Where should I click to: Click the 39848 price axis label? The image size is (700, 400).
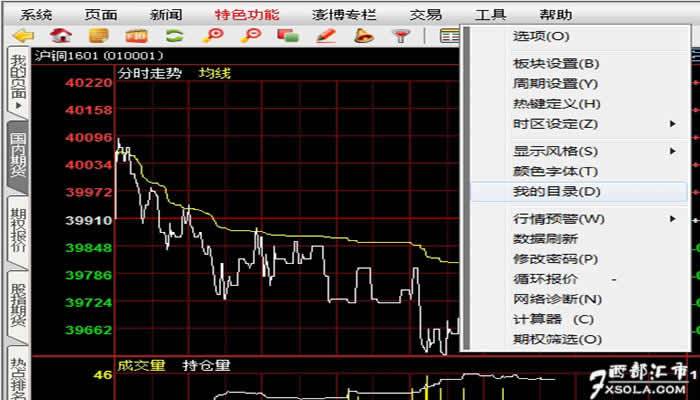pyautogui.click(x=89, y=247)
